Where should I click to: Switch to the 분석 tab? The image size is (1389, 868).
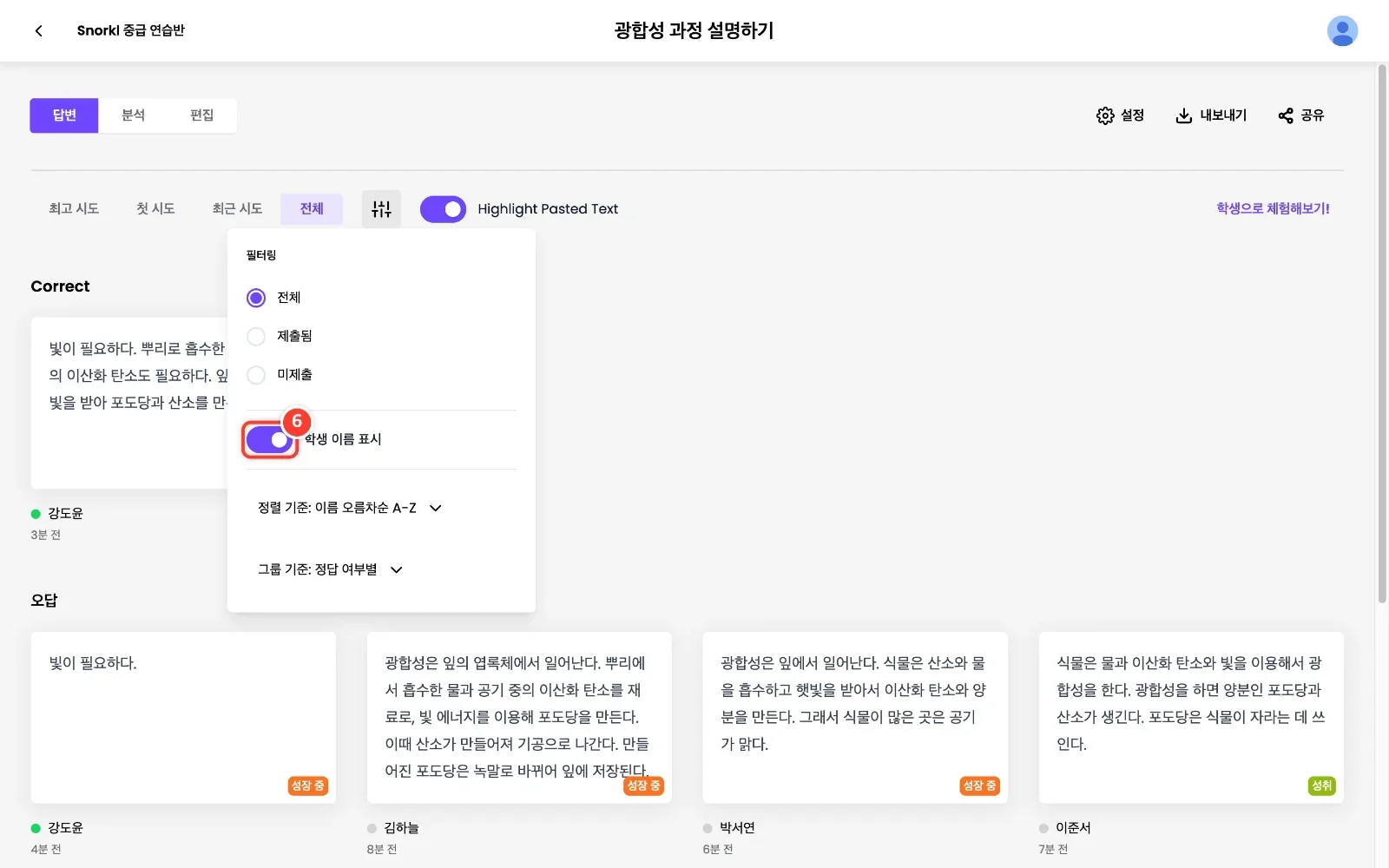point(133,115)
